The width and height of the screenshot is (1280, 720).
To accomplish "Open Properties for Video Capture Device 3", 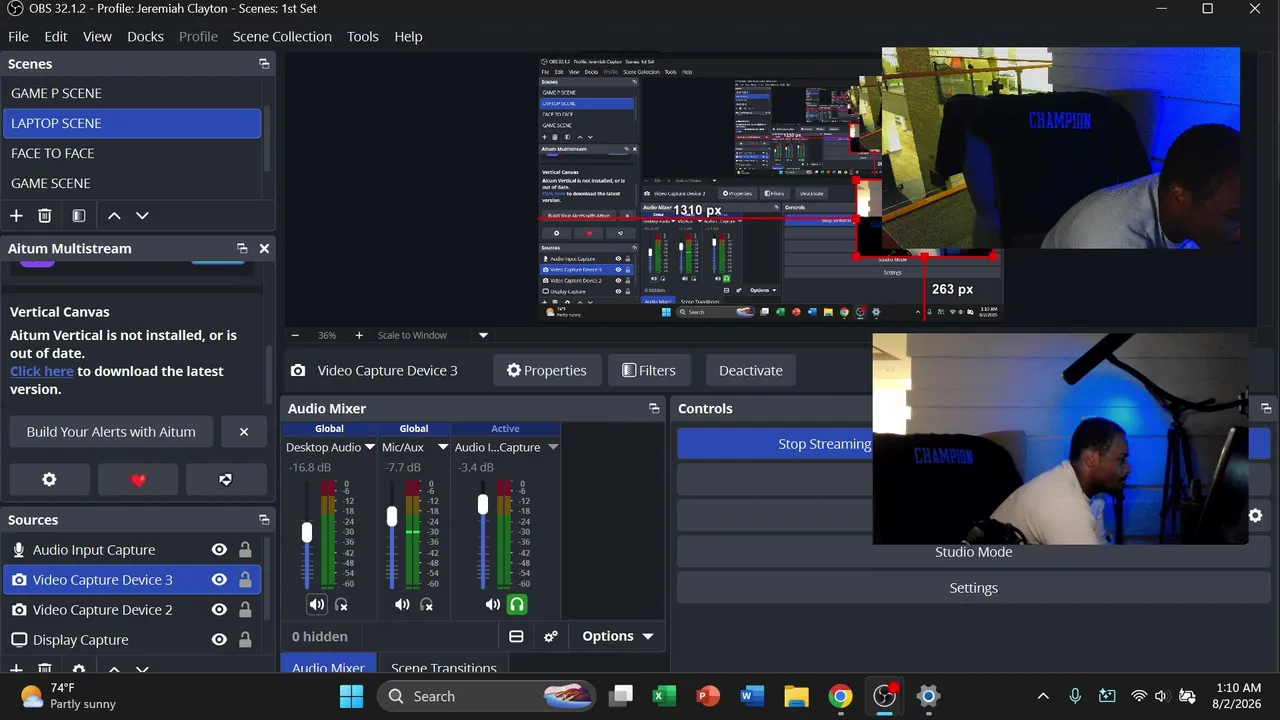I will [547, 370].
